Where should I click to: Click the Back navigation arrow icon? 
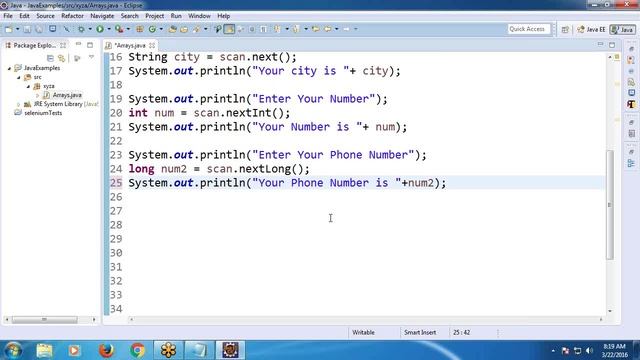(x=328, y=29)
